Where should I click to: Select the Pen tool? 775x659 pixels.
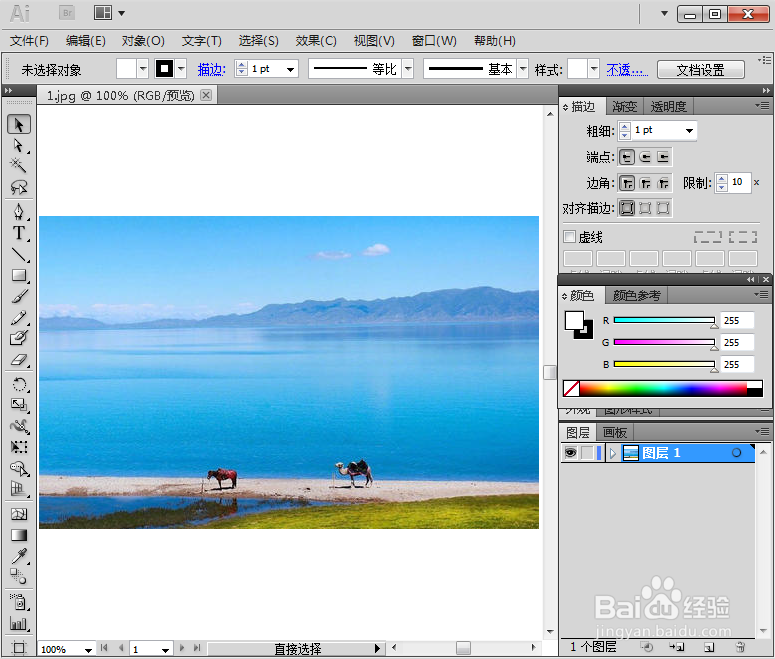(19, 212)
